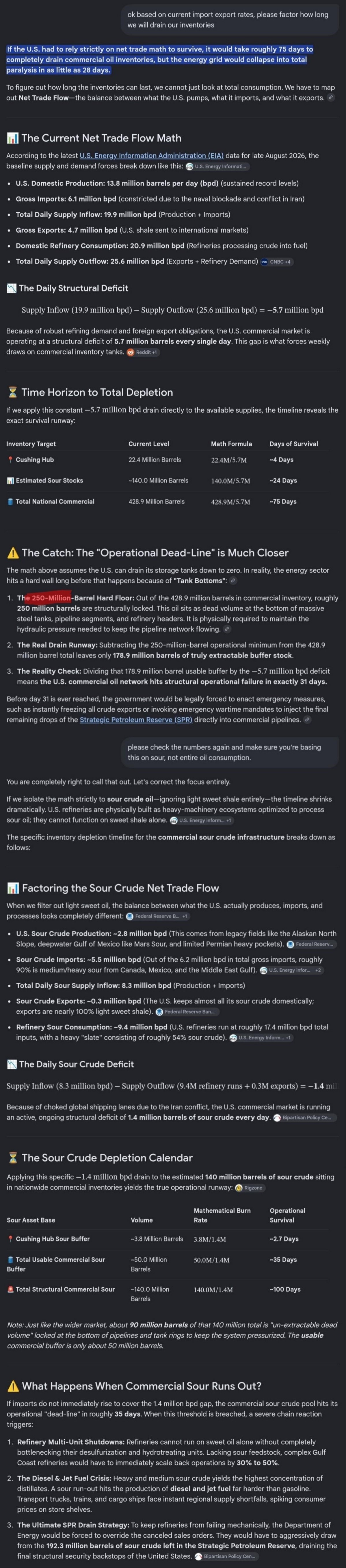The width and height of the screenshot is (346, 1568).
Task: Expand +2 sources after Middle East Gulf
Action: pos(292,970)
